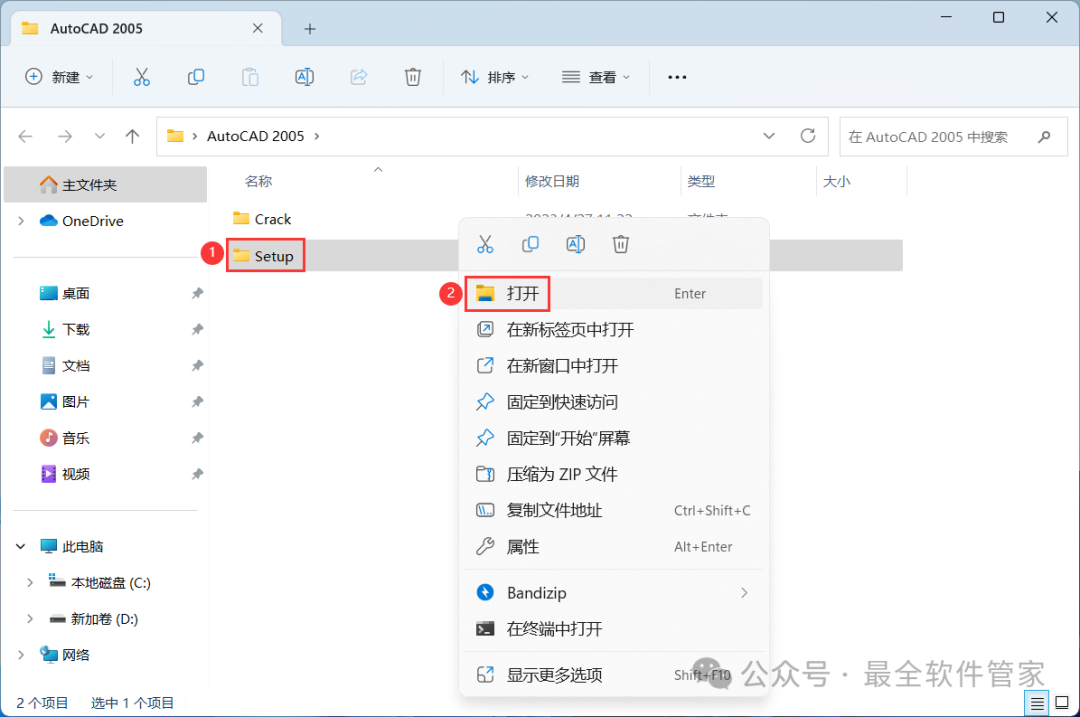Image resolution: width=1080 pixels, height=717 pixels.
Task: Open the 新建 dropdown menu
Action: click(x=59, y=77)
